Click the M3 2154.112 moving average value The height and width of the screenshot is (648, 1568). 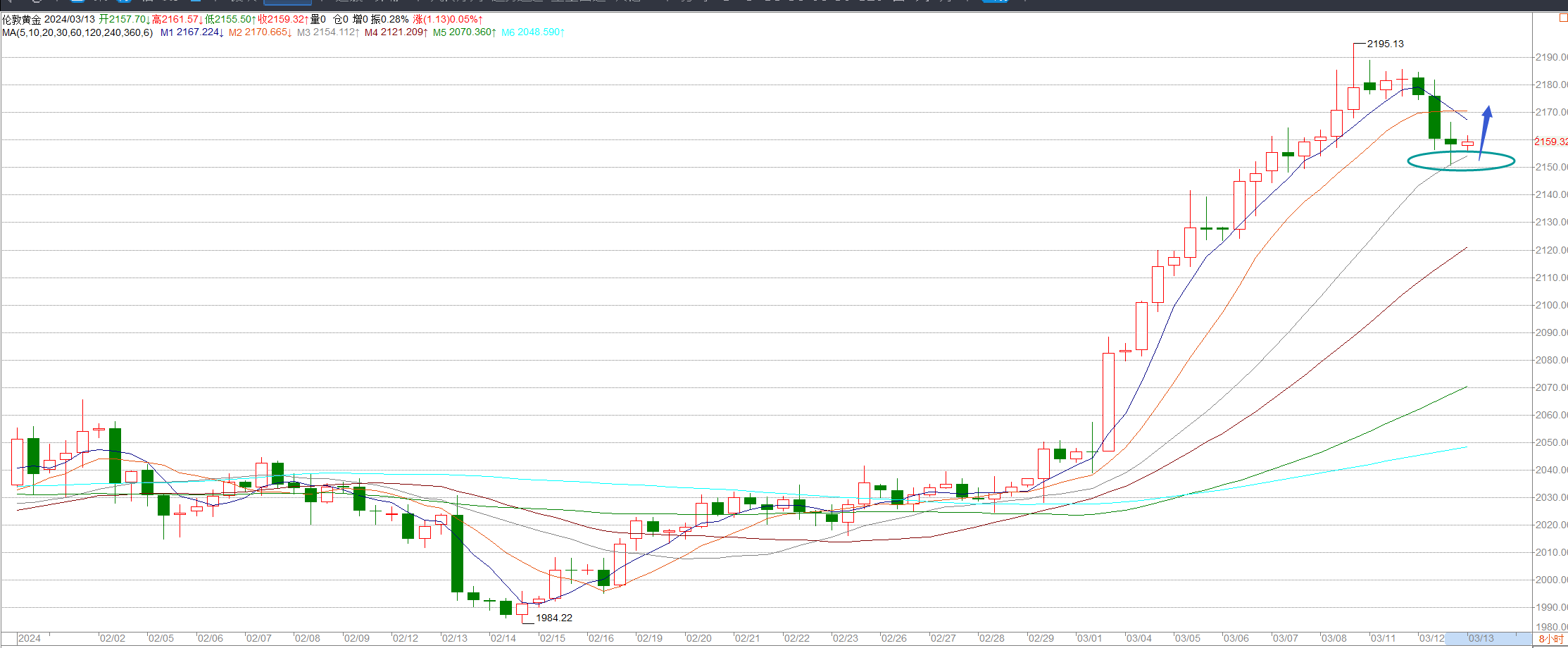[x=328, y=32]
